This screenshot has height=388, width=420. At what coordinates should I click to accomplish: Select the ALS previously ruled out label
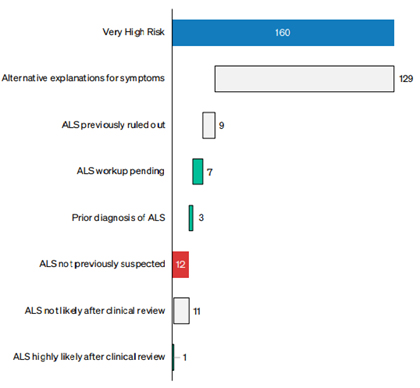[x=113, y=125]
